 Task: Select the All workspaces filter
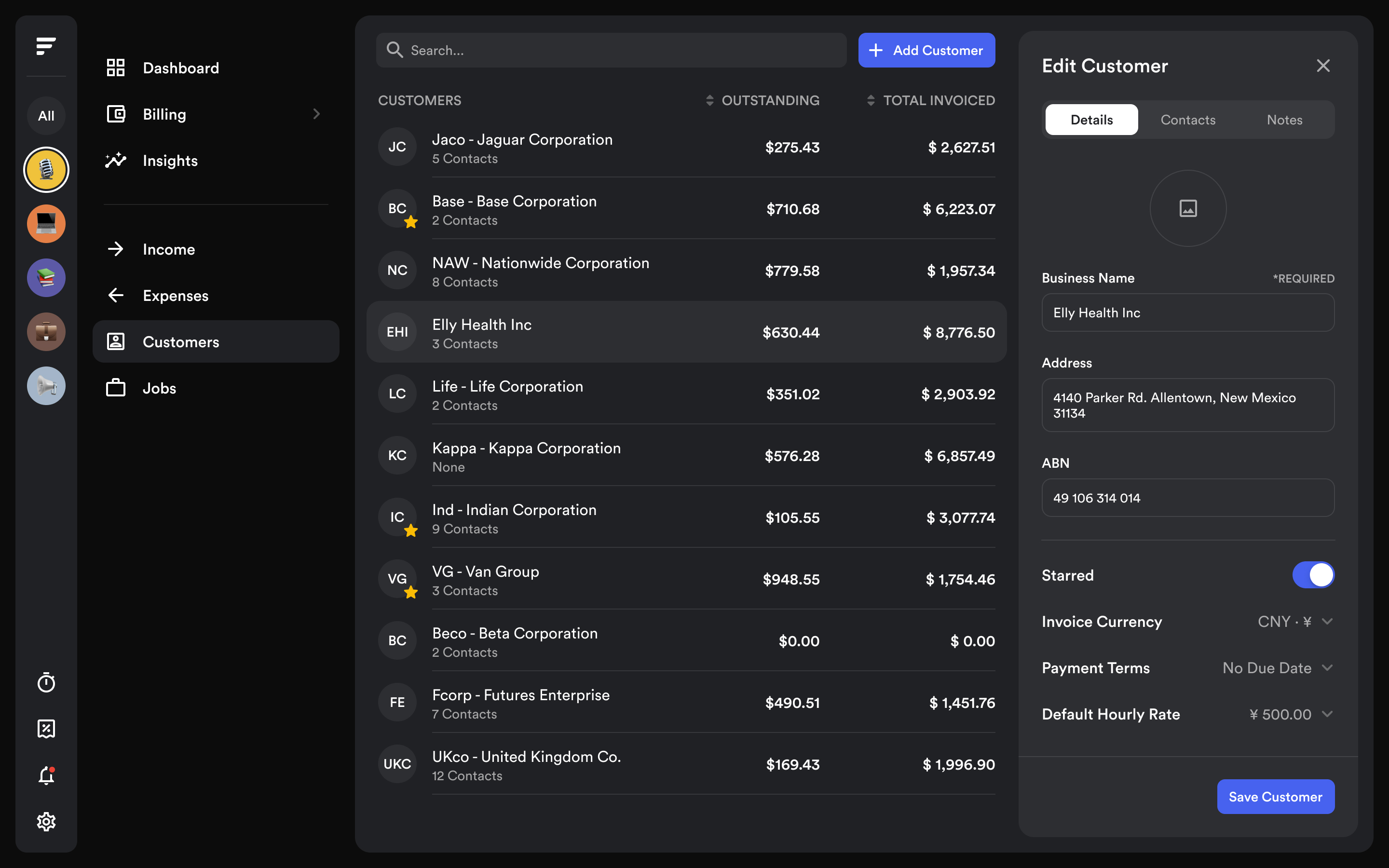tap(46, 116)
